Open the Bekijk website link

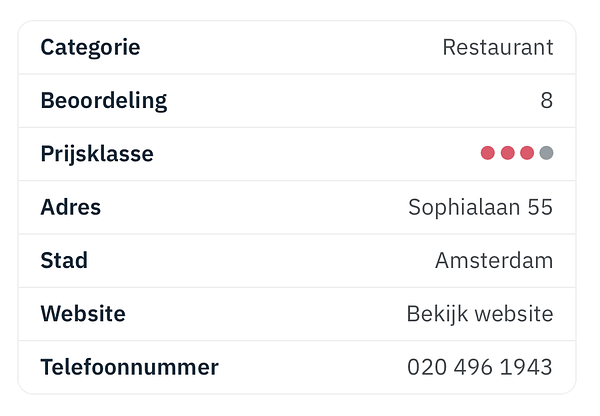(x=479, y=314)
